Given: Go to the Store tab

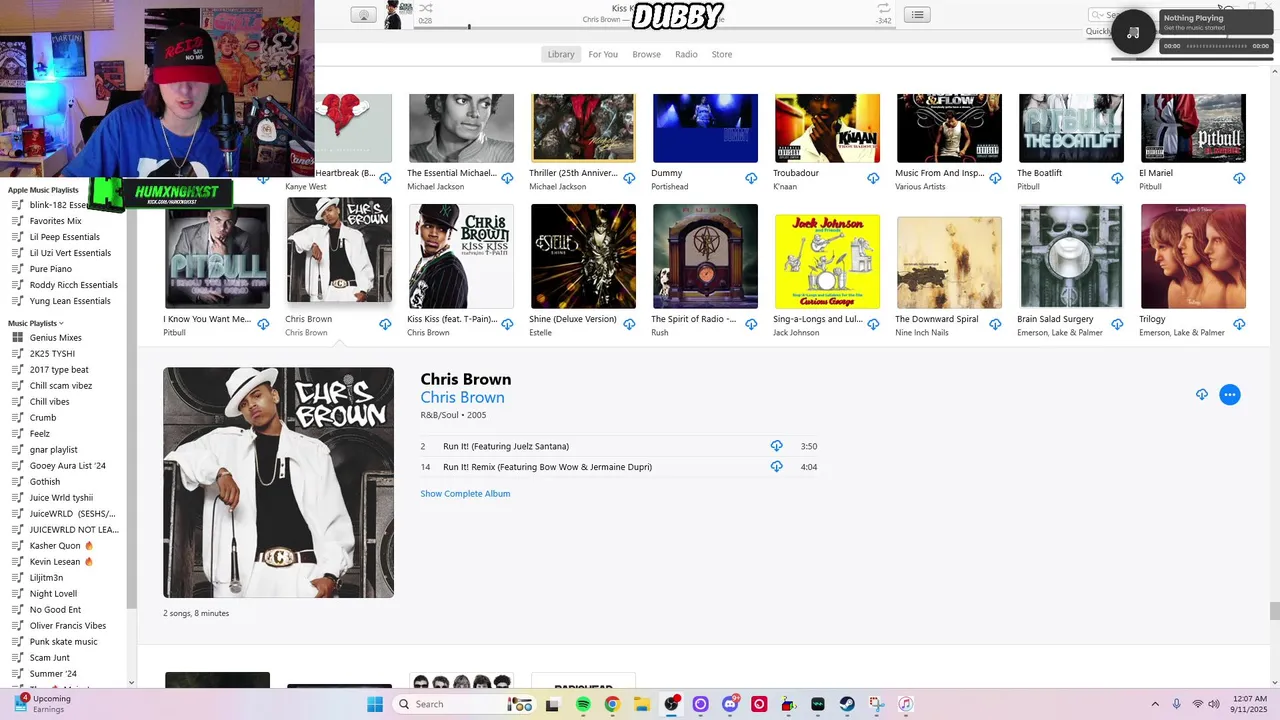Looking at the screenshot, I should click(x=722, y=54).
